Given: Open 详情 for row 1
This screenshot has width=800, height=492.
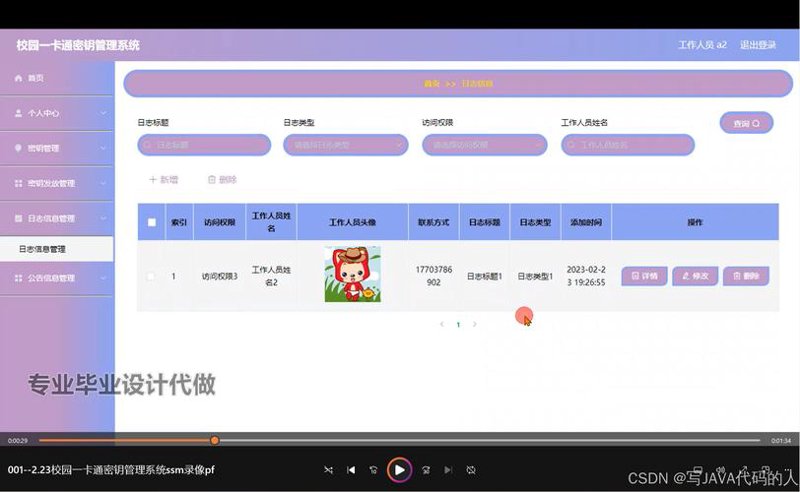Looking at the screenshot, I should tap(644, 276).
